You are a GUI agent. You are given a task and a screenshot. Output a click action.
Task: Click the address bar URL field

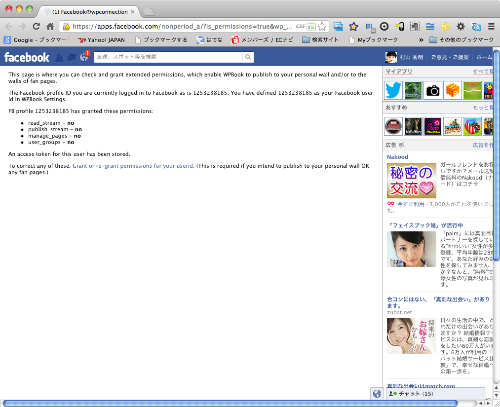(x=182, y=26)
